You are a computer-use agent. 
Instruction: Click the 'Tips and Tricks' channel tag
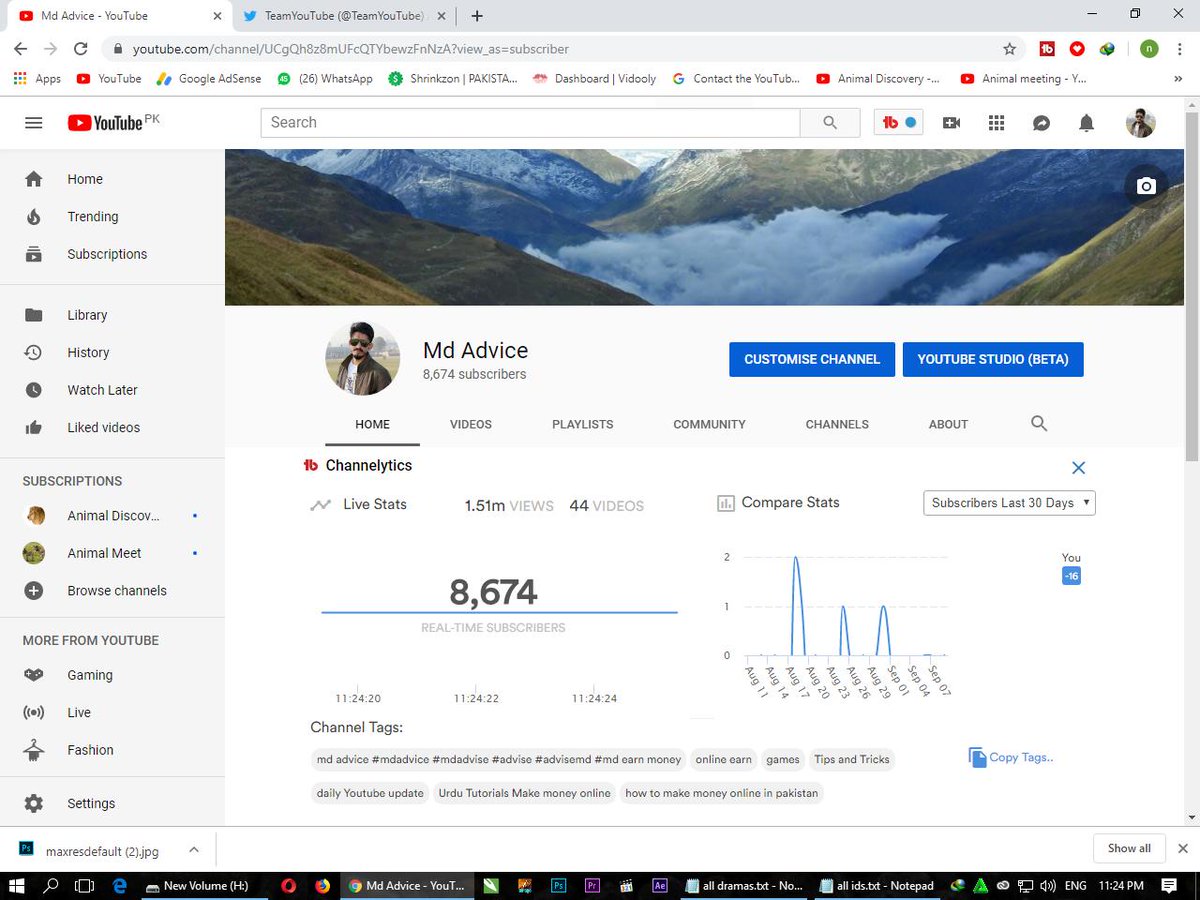851,760
